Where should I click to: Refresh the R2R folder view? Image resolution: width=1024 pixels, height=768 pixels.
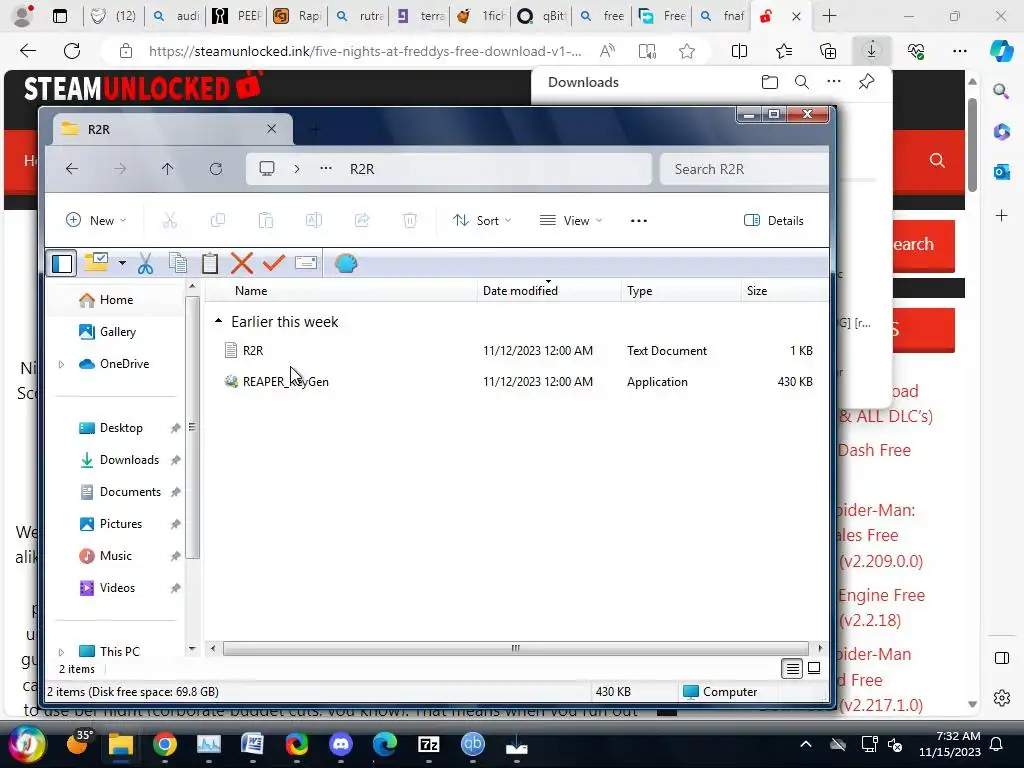(x=216, y=169)
